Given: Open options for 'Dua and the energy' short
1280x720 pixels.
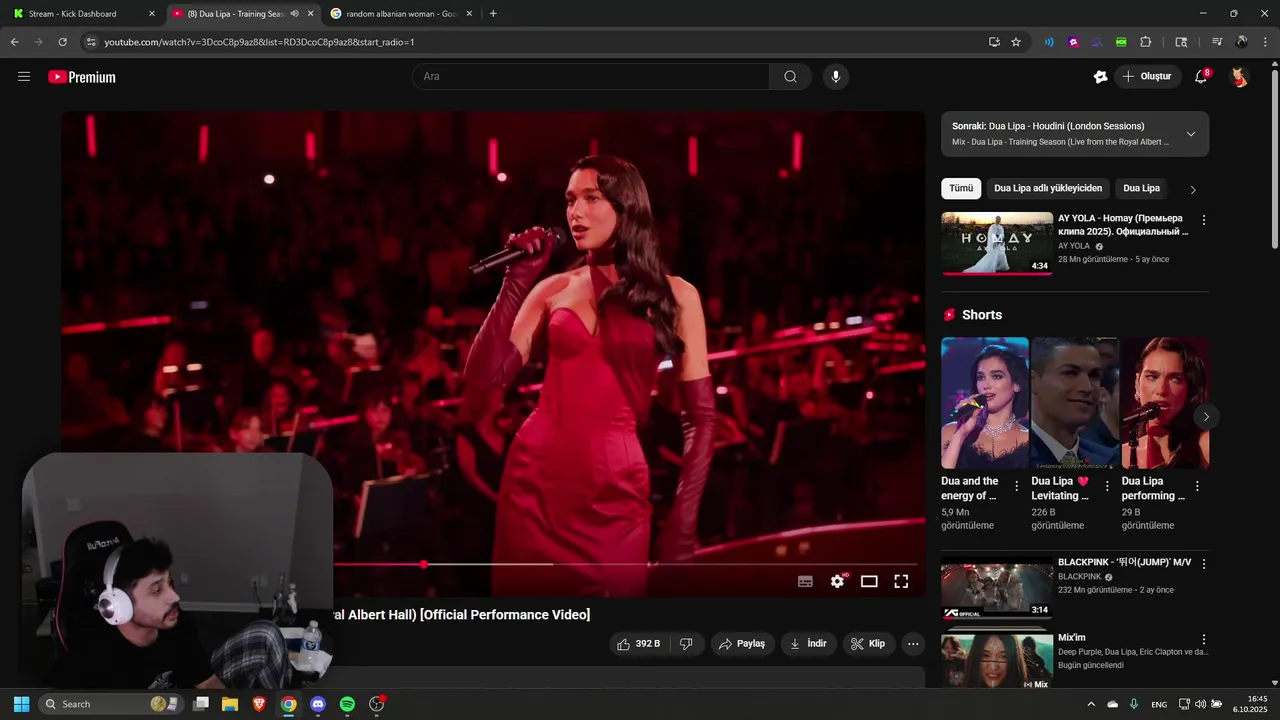Looking at the screenshot, I should coord(1017,486).
